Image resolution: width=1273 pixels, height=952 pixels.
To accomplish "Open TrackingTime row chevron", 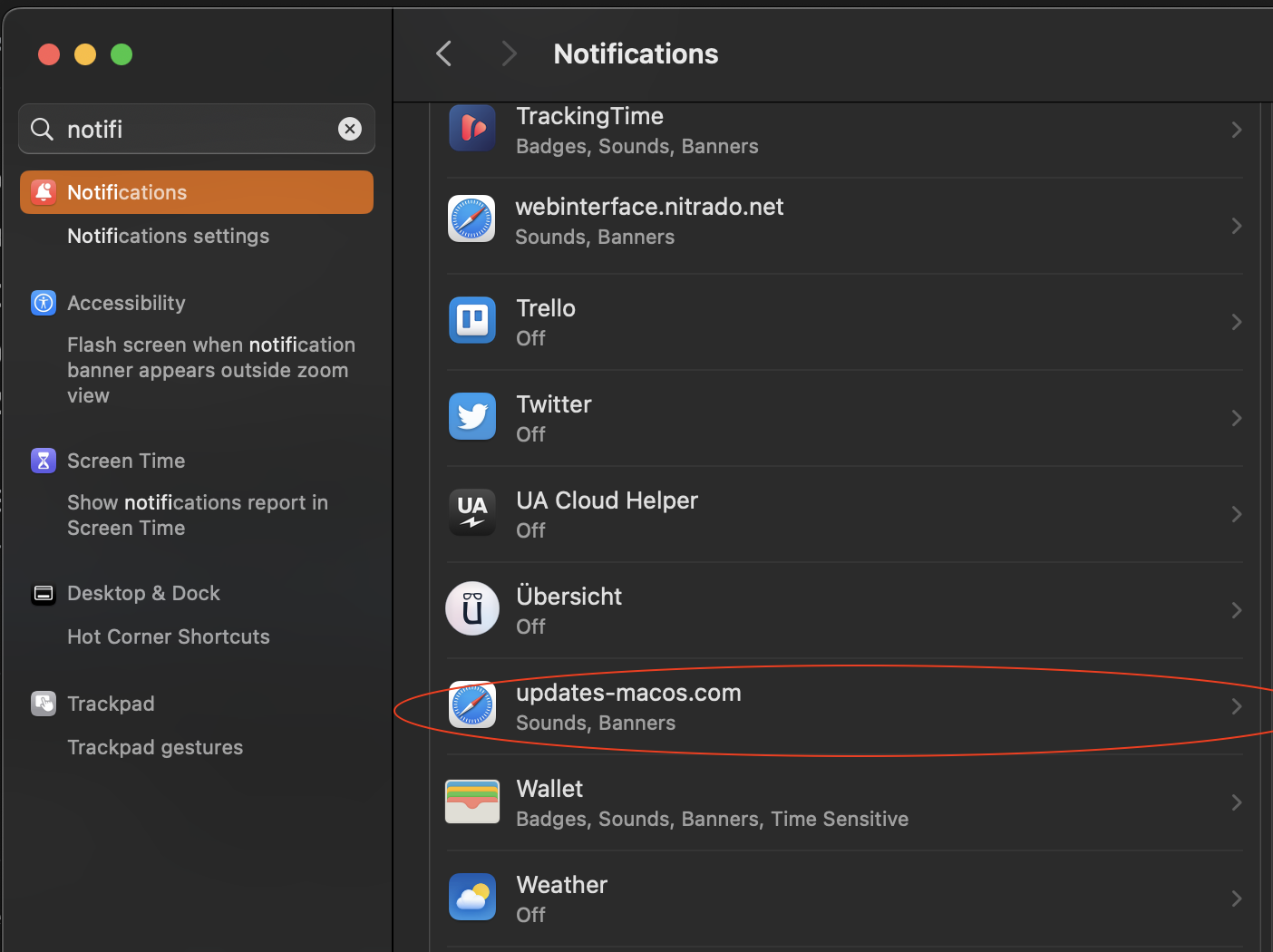I will [1237, 130].
